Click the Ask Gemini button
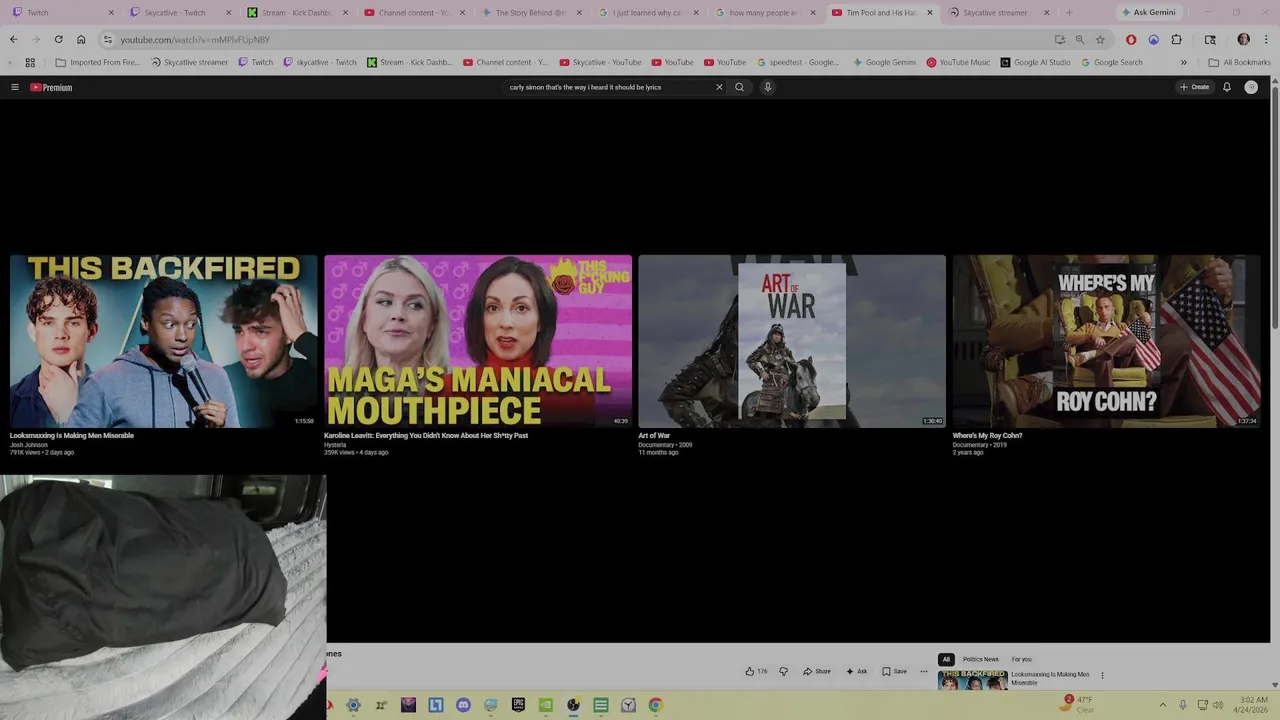This screenshot has height=720, width=1280. tap(1148, 13)
